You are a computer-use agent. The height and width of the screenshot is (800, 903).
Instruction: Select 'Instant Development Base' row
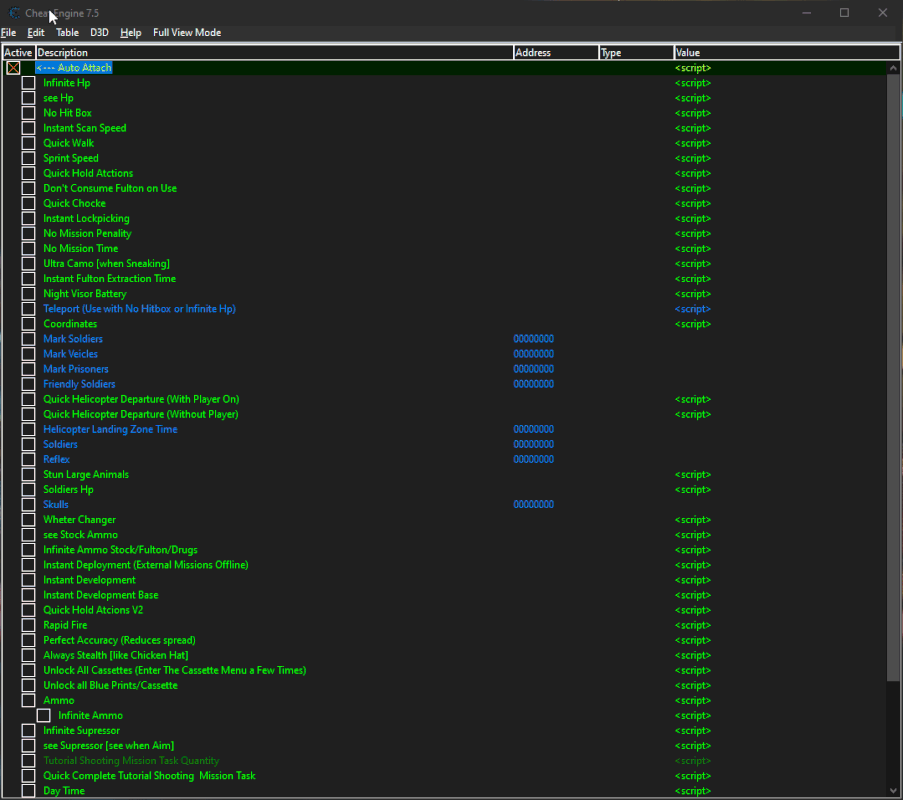pos(101,595)
